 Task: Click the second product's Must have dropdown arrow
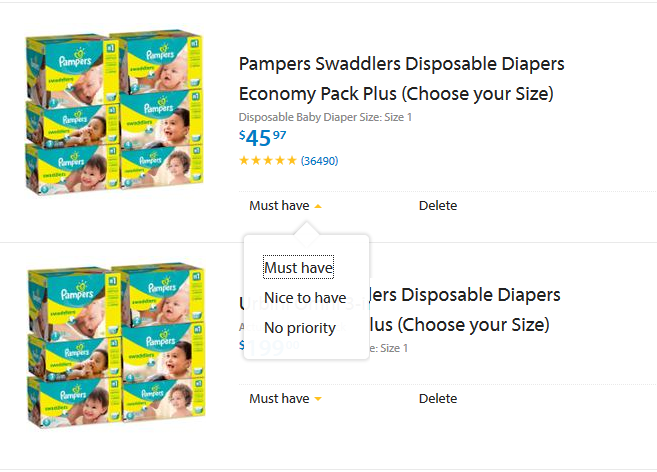coord(318,399)
